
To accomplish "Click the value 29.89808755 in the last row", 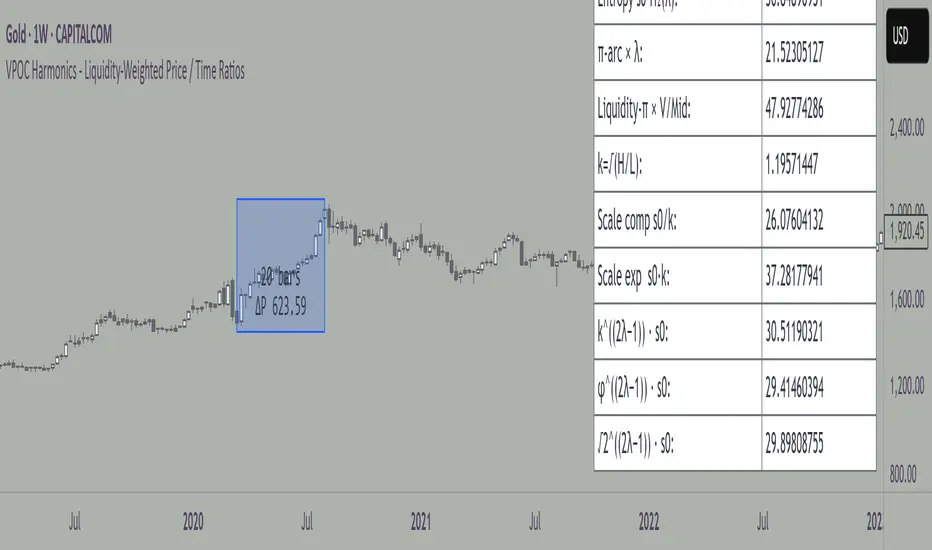I will click(818, 443).
